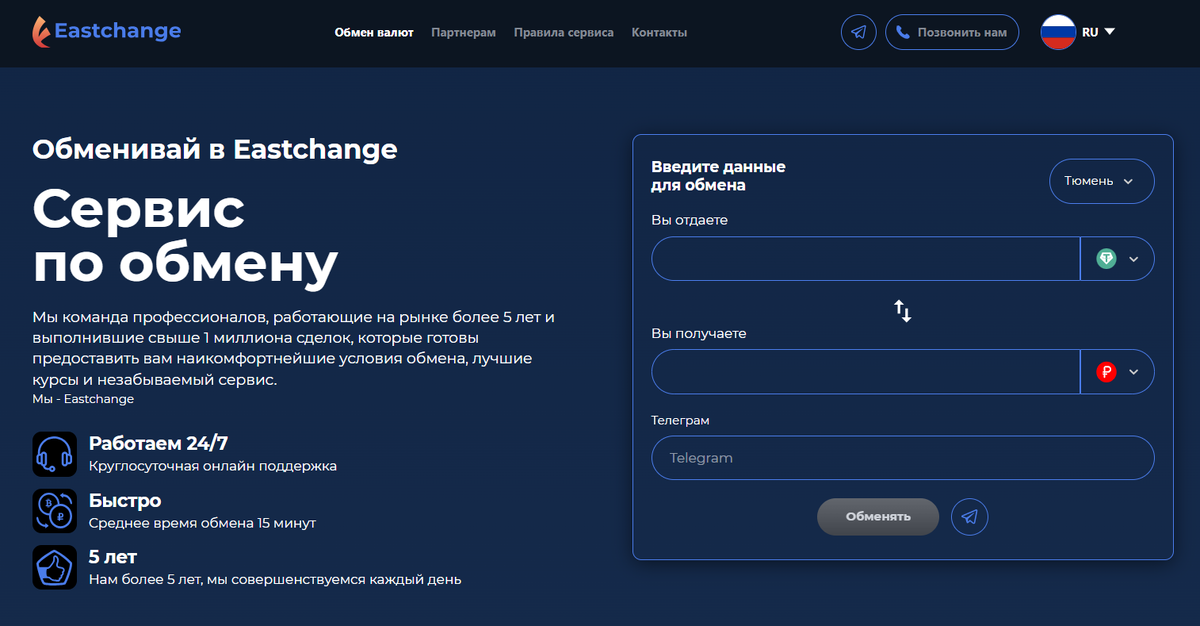Image resolution: width=1200 pixels, height=626 pixels.
Task: Click the Обменивай в Eastchange heading
Action: [215, 150]
